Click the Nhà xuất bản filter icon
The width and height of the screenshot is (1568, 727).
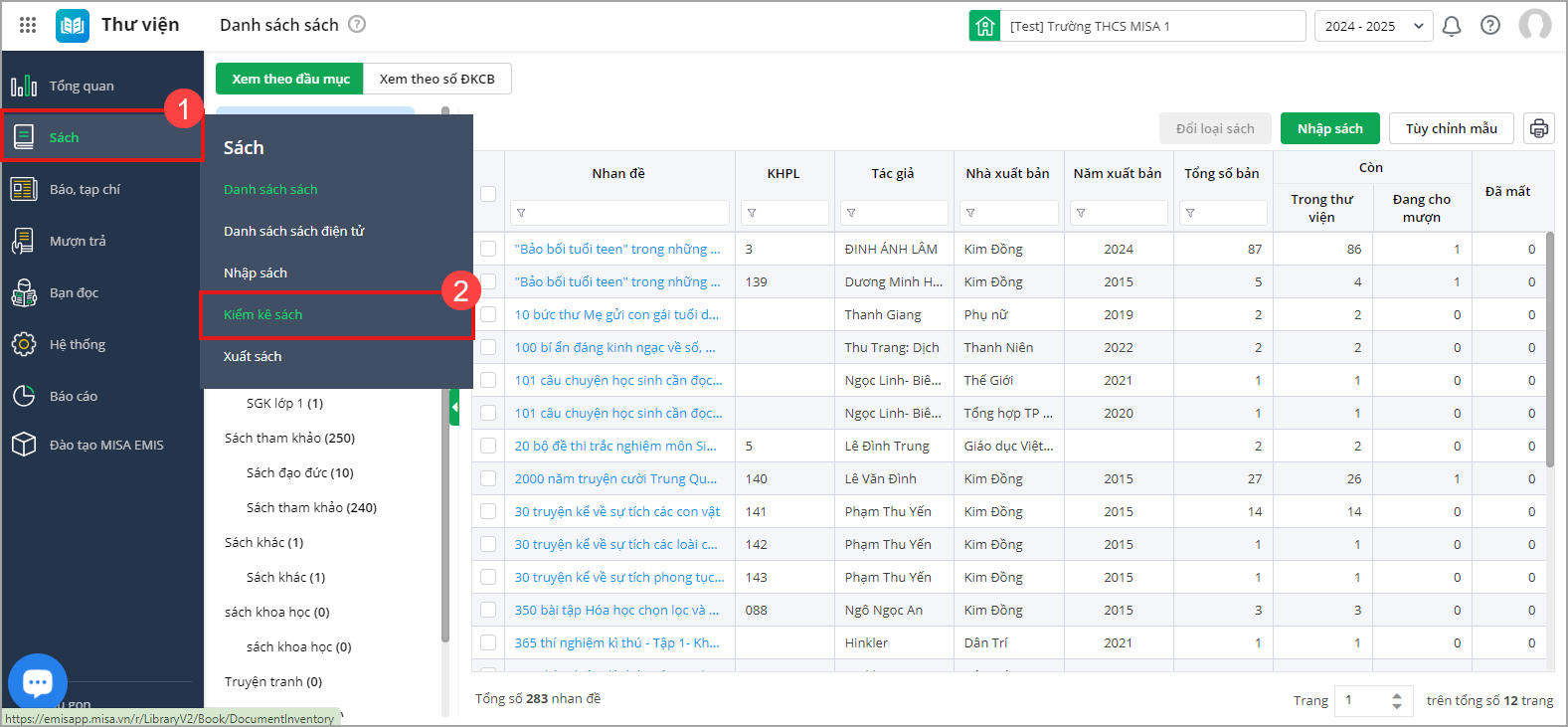970,213
